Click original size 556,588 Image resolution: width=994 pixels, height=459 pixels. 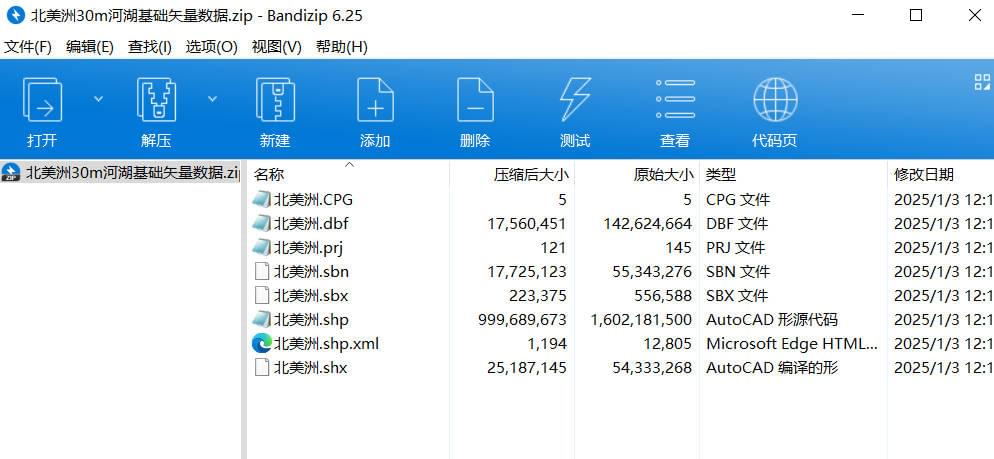(x=663, y=296)
